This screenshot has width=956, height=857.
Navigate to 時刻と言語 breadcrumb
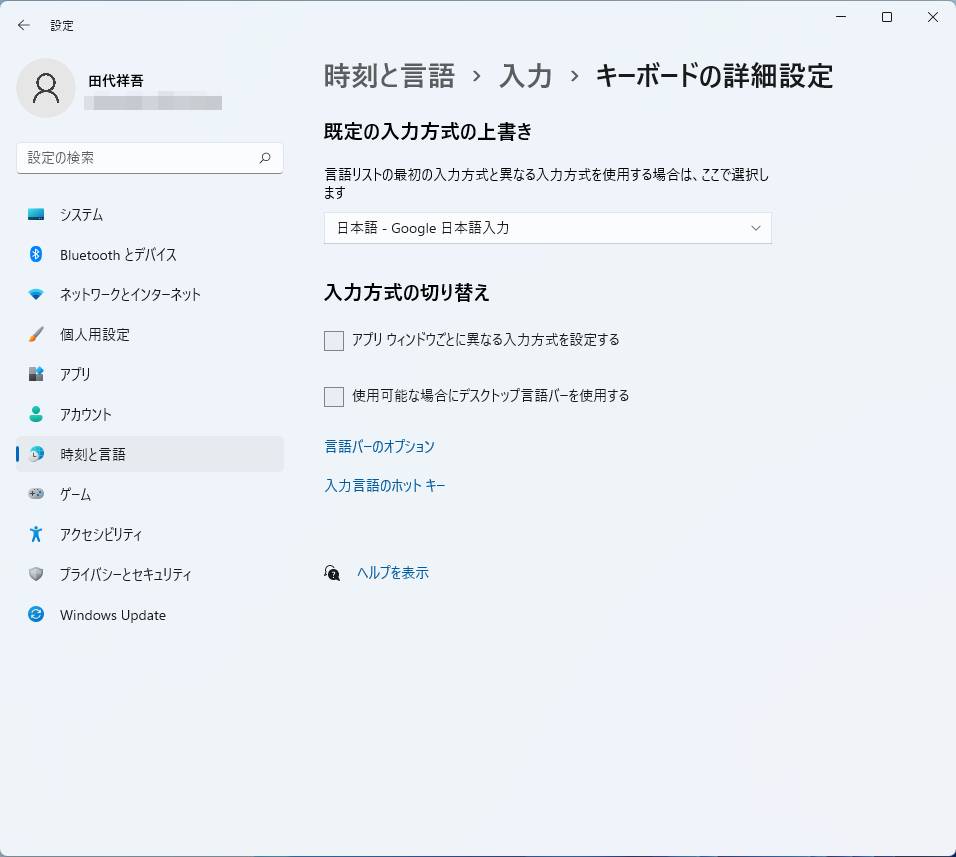[390, 76]
